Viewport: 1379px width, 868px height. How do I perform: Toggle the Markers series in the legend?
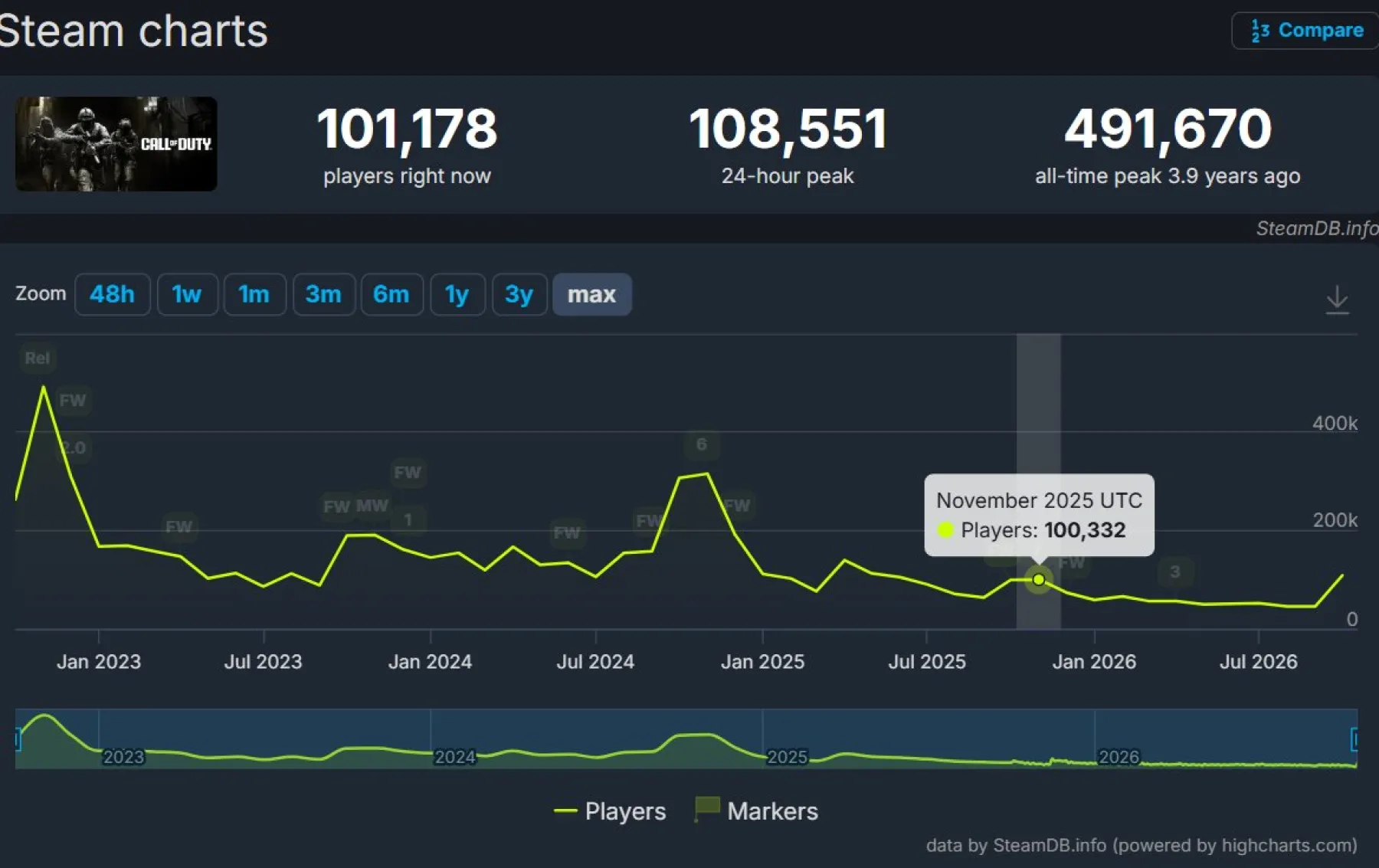[x=756, y=811]
